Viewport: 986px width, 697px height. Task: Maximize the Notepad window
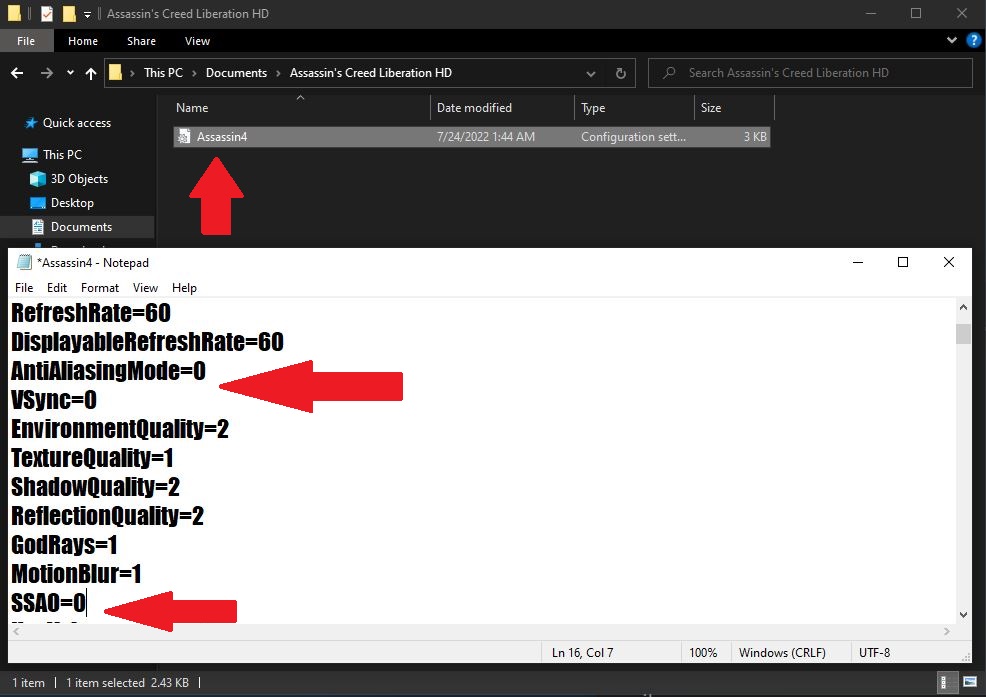(903, 262)
